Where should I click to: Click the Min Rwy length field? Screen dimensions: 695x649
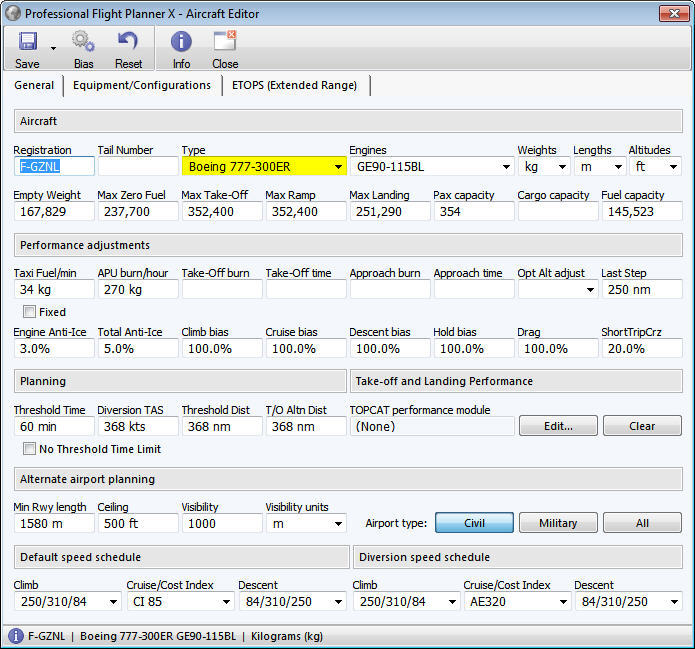54,524
